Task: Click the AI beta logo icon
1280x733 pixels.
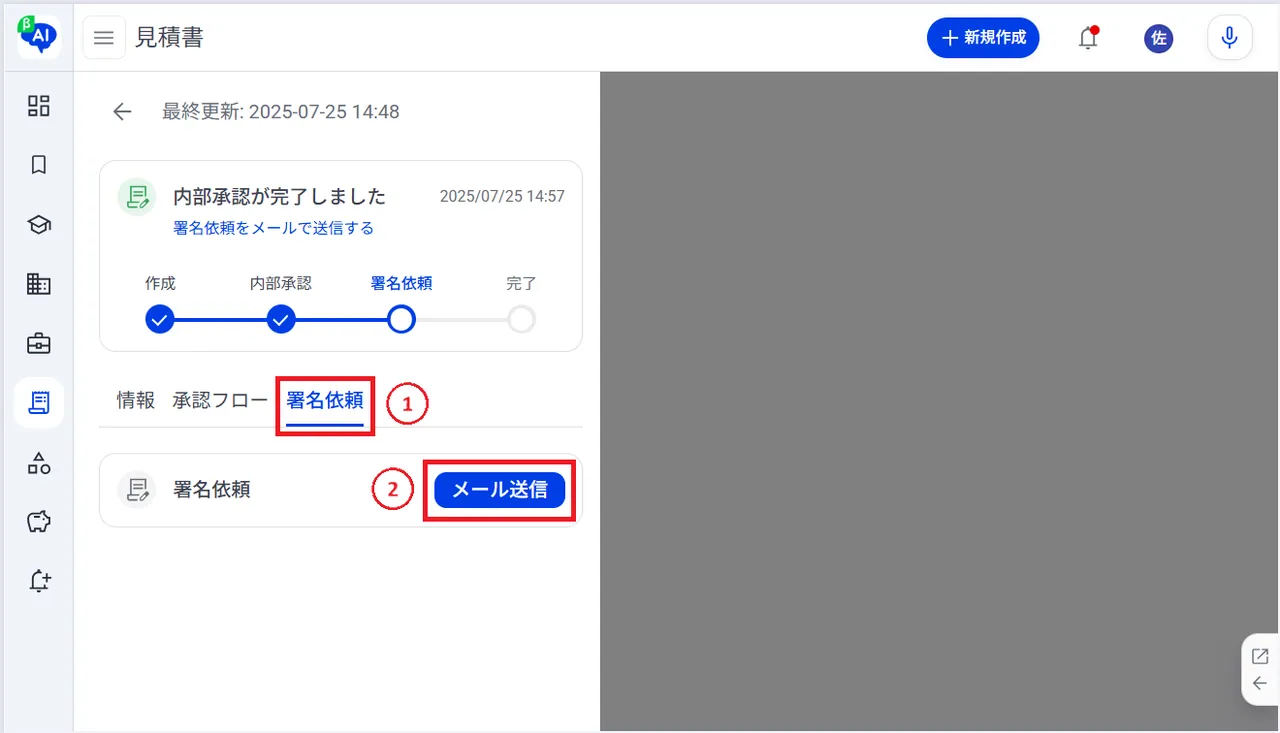Action: pos(39,36)
